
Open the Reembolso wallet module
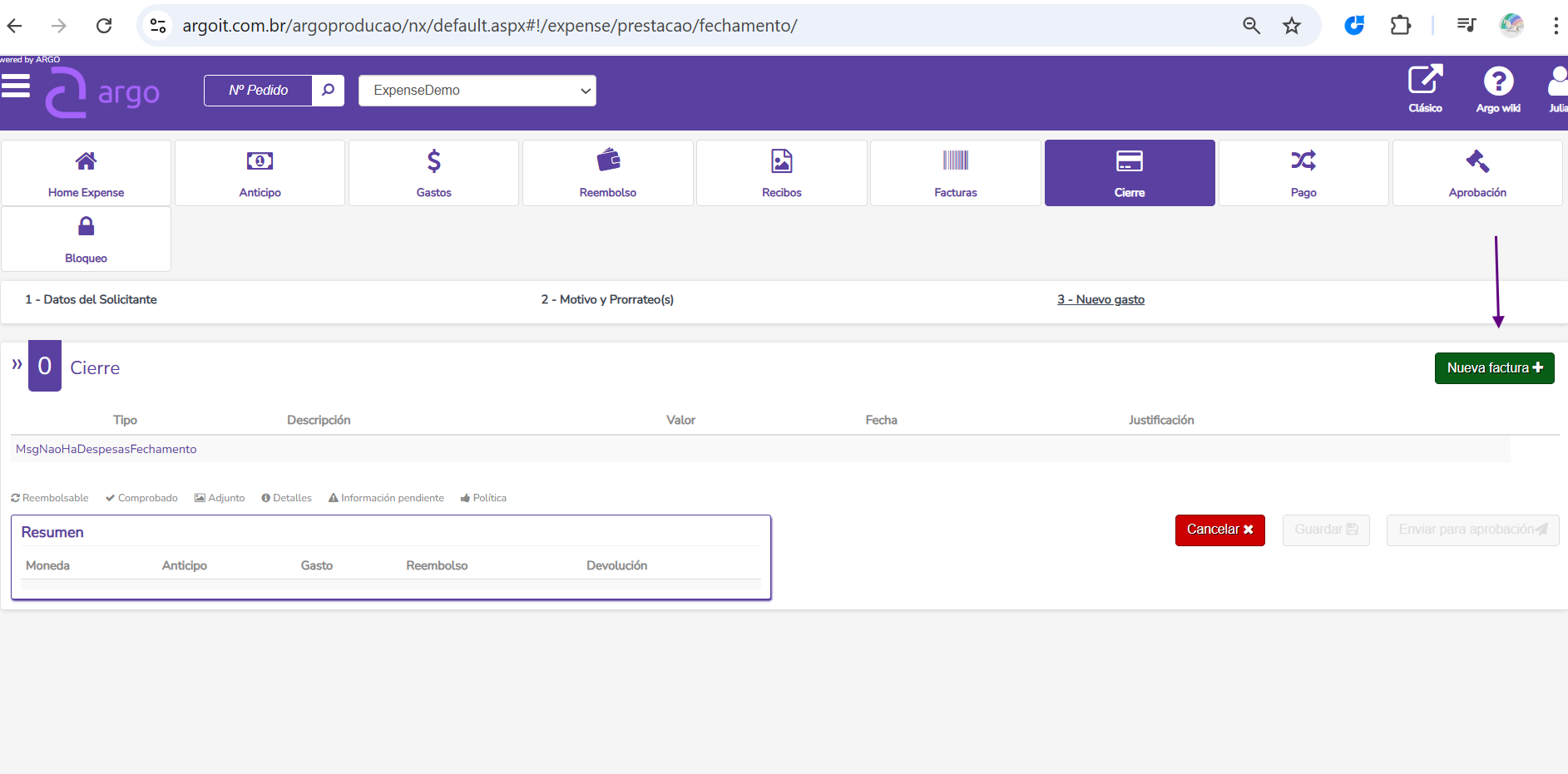point(607,173)
